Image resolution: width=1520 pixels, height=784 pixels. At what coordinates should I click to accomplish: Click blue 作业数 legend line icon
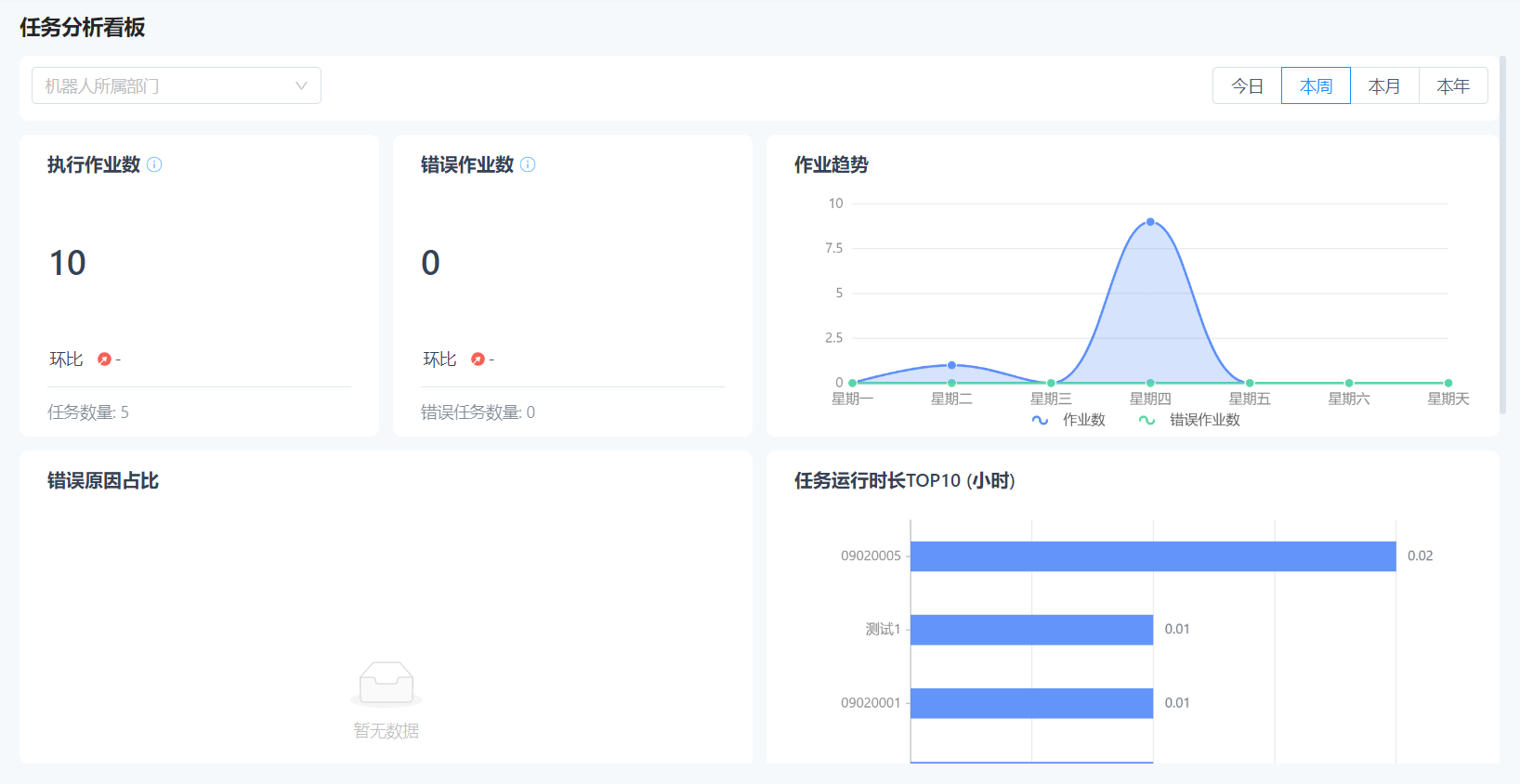pos(1040,420)
